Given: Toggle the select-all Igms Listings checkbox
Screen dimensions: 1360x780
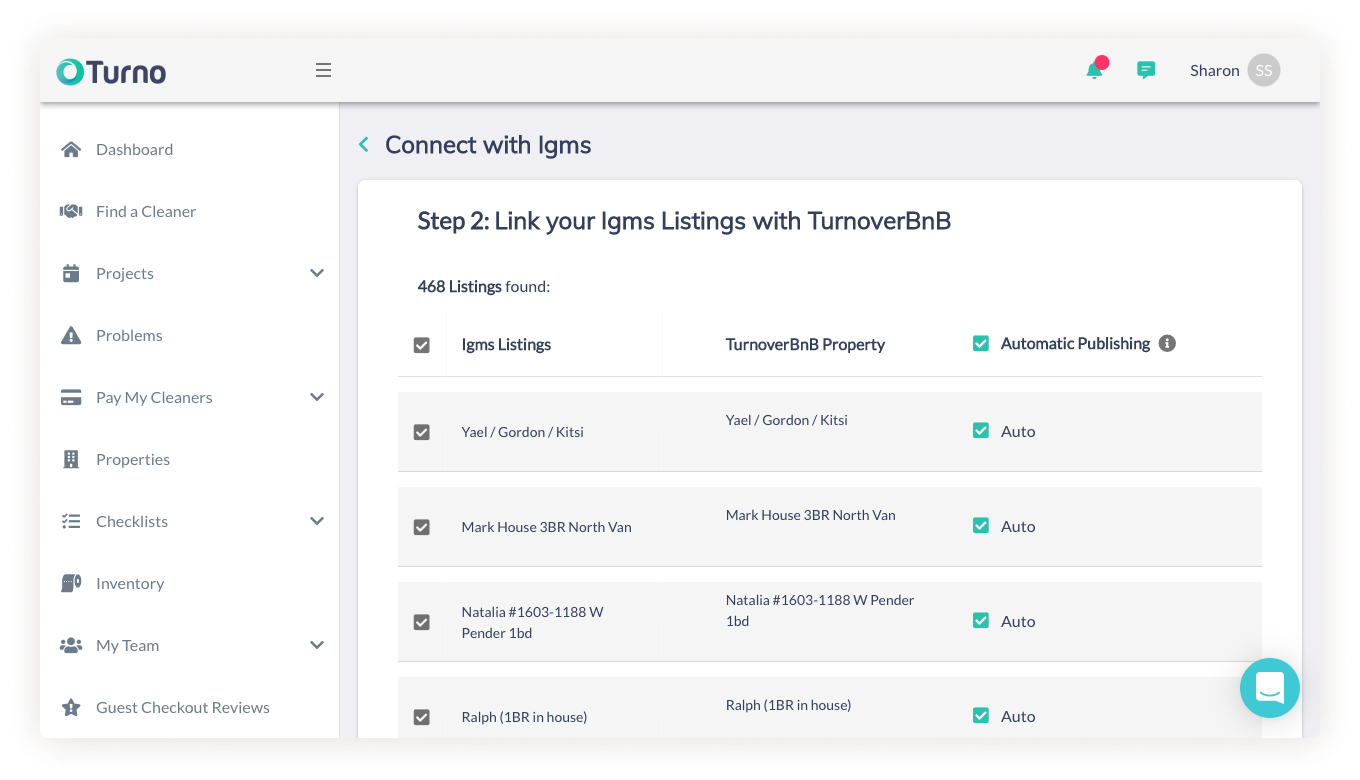Looking at the screenshot, I should (422, 345).
